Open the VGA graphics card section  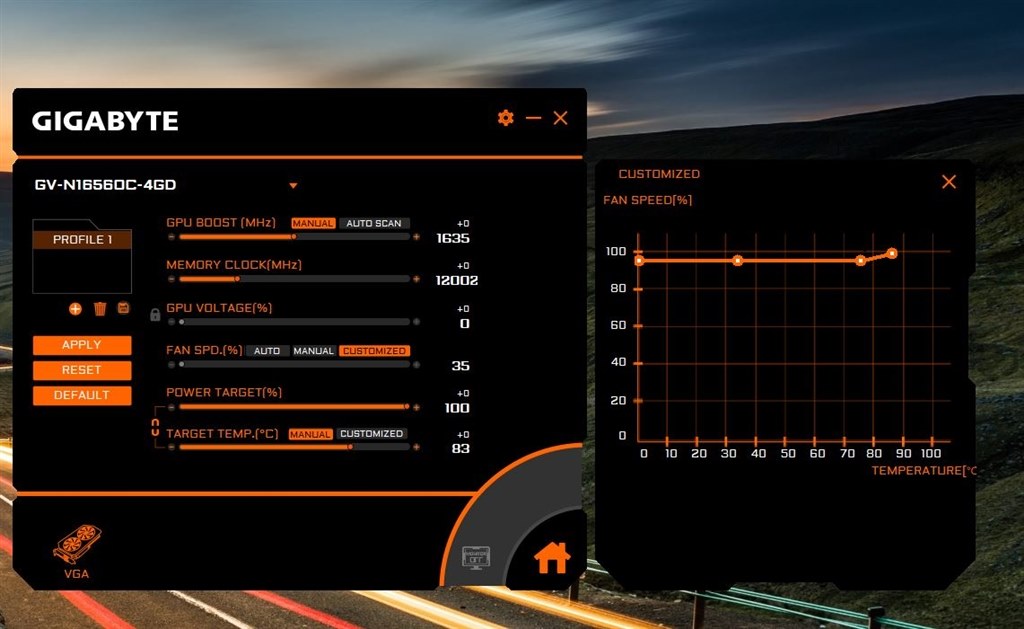pos(76,552)
